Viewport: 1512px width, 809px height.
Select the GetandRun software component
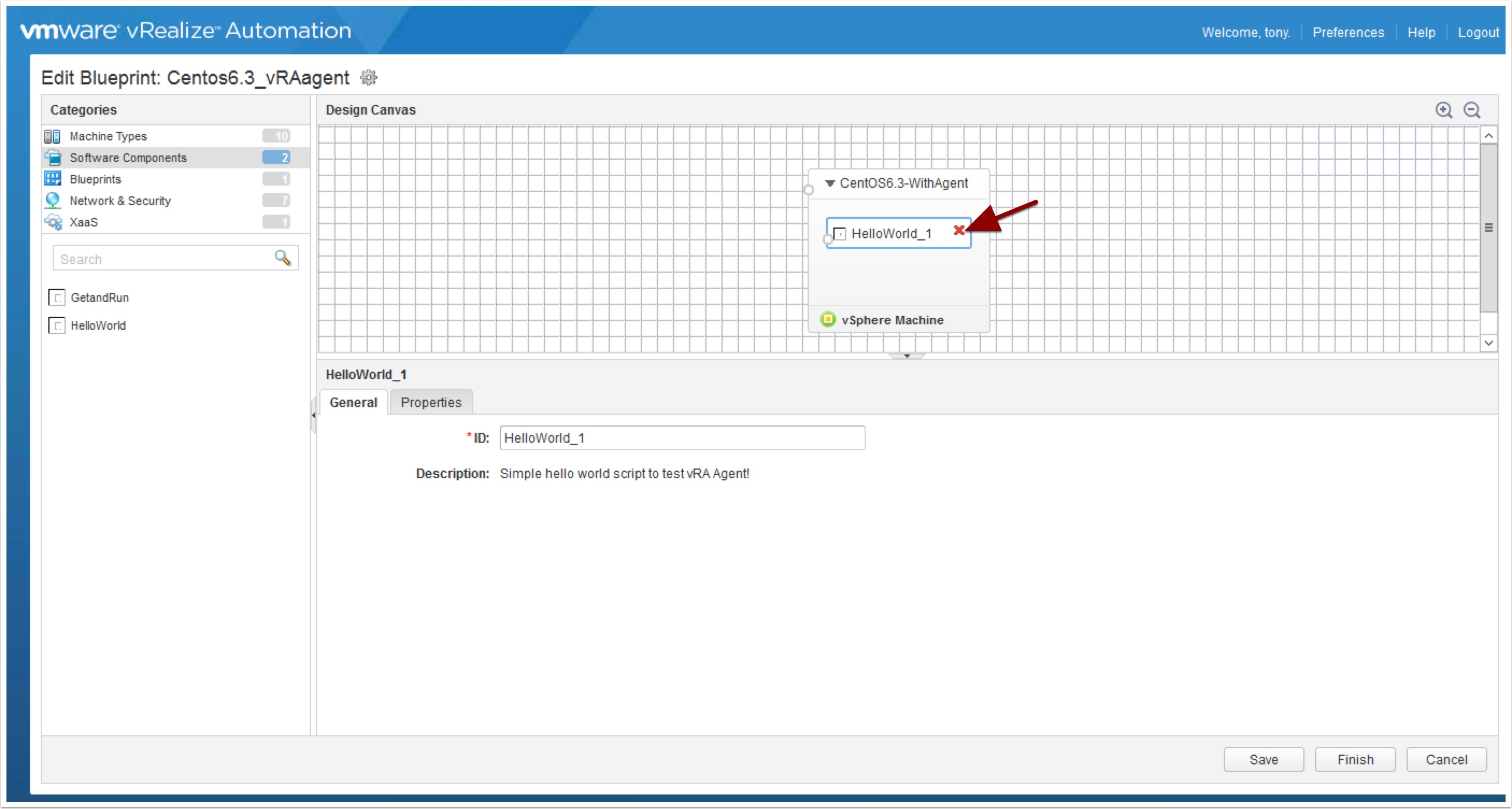click(x=99, y=297)
